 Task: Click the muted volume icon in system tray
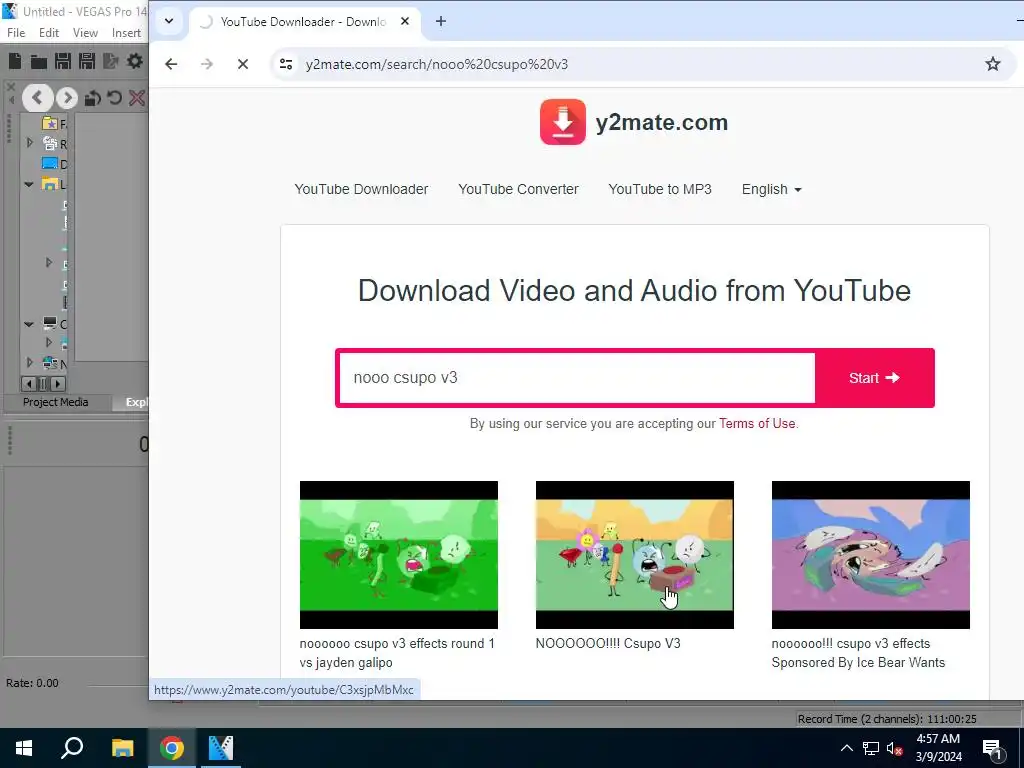click(894, 748)
